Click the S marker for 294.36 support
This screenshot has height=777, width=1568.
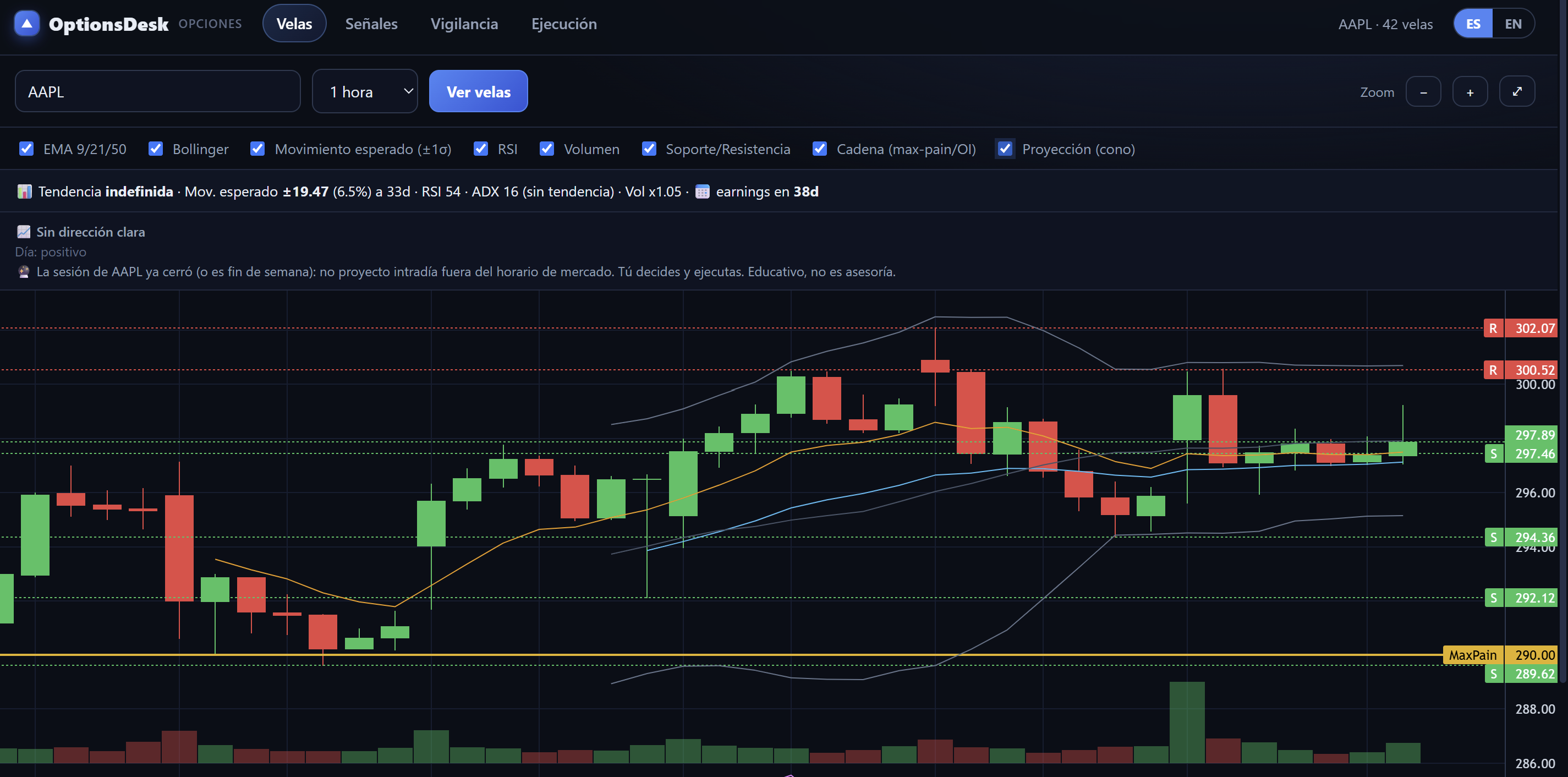[1494, 537]
